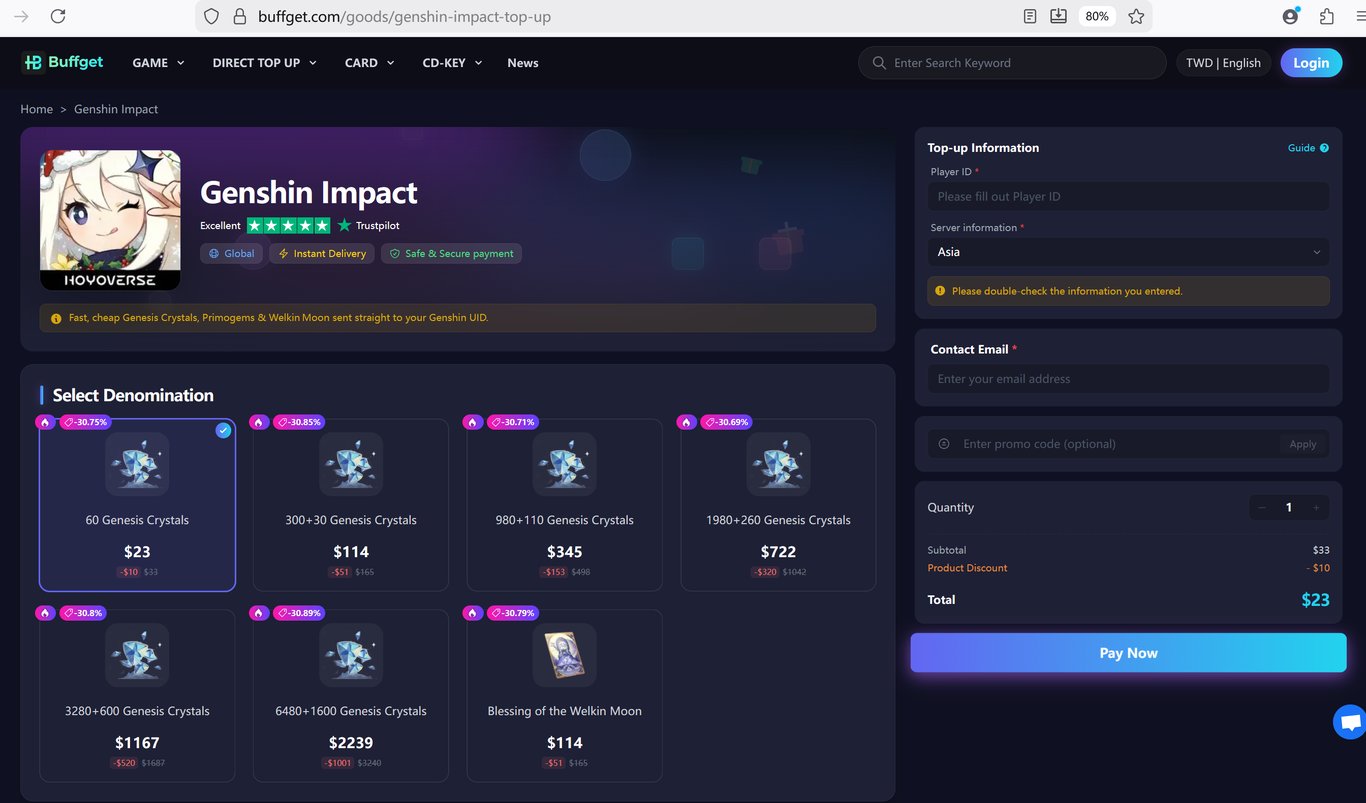Focus the Contact Email address field
The width and height of the screenshot is (1366, 803).
[1129, 379]
